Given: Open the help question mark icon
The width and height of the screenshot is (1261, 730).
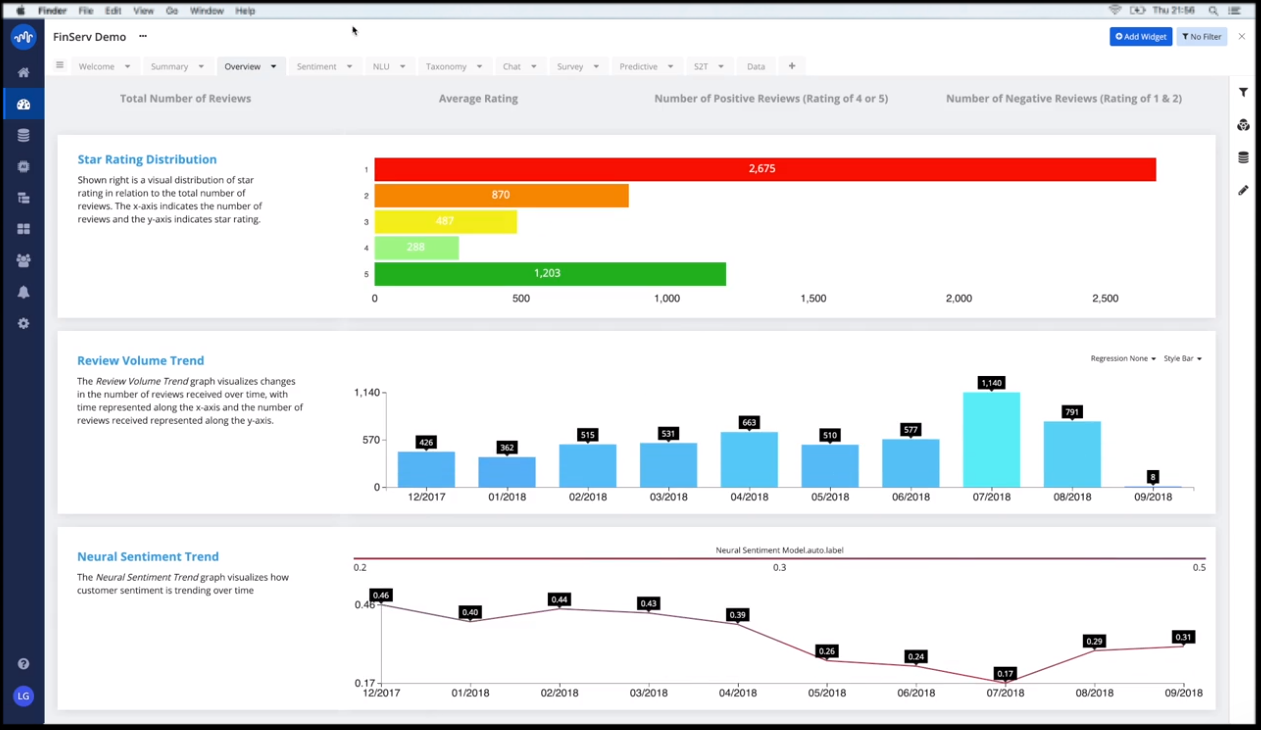Looking at the screenshot, I should pos(23,663).
